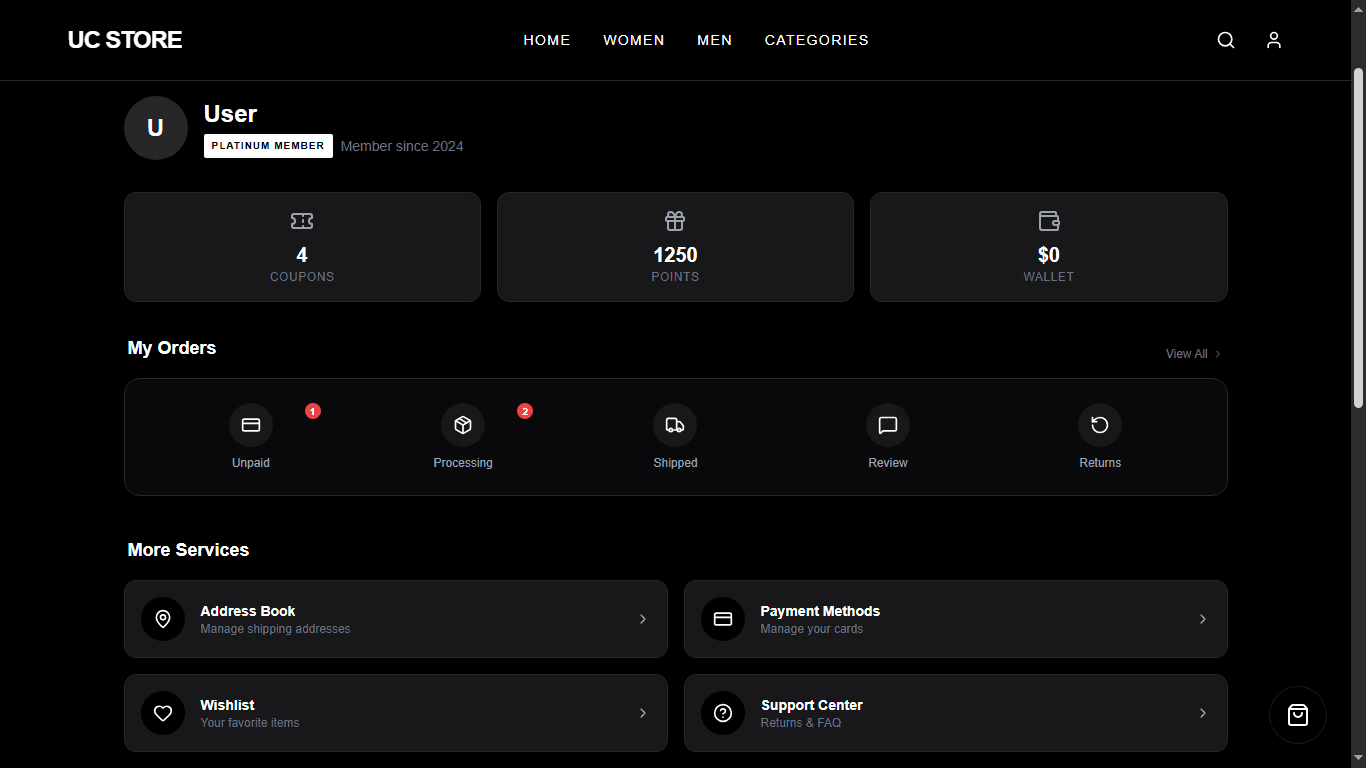The width and height of the screenshot is (1366, 768).
Task: Open Review chat bubble icon
Action: pos(888,425)
